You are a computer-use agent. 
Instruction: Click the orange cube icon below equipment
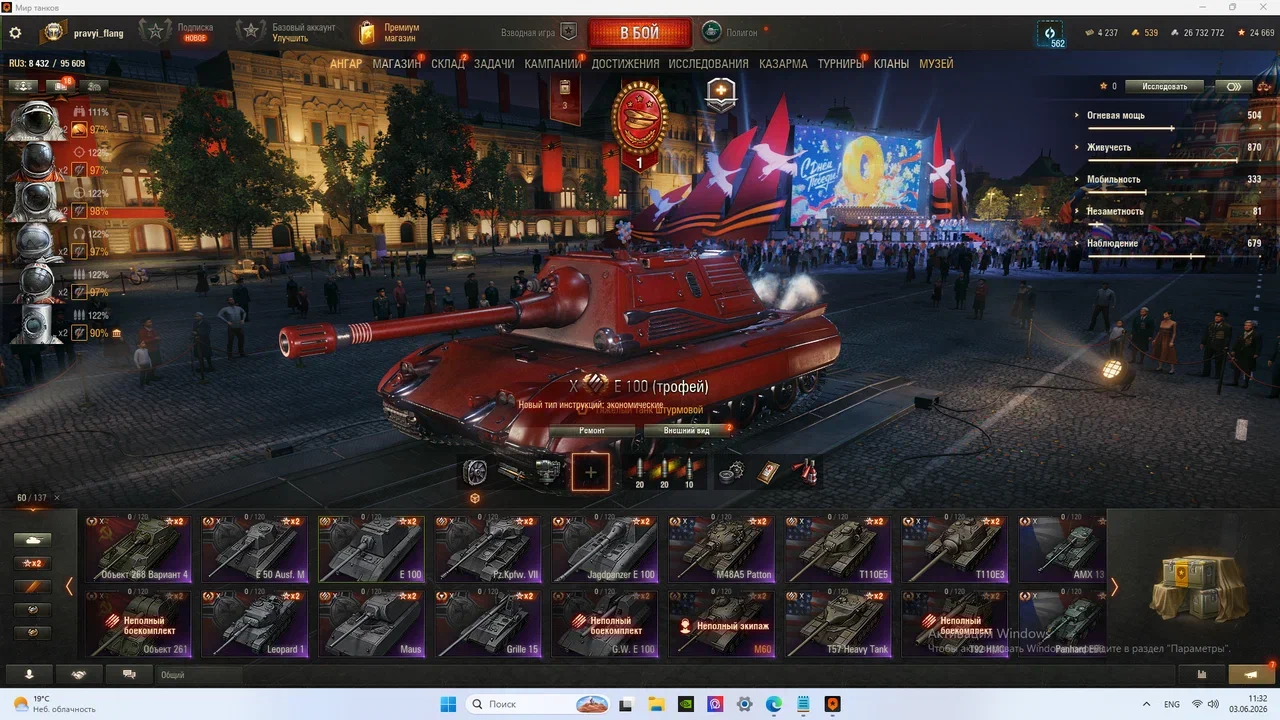click(475, 498)
